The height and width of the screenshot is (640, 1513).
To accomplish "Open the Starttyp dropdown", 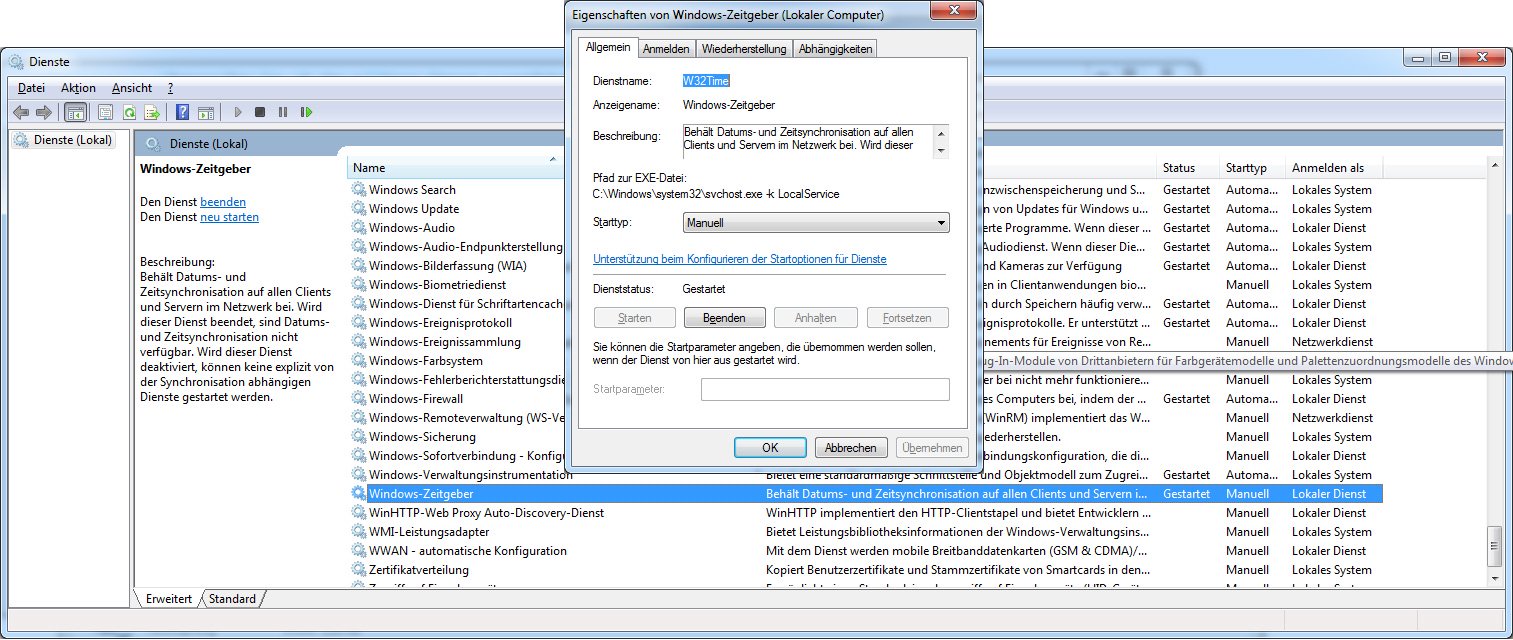I will tap(815, 223).
